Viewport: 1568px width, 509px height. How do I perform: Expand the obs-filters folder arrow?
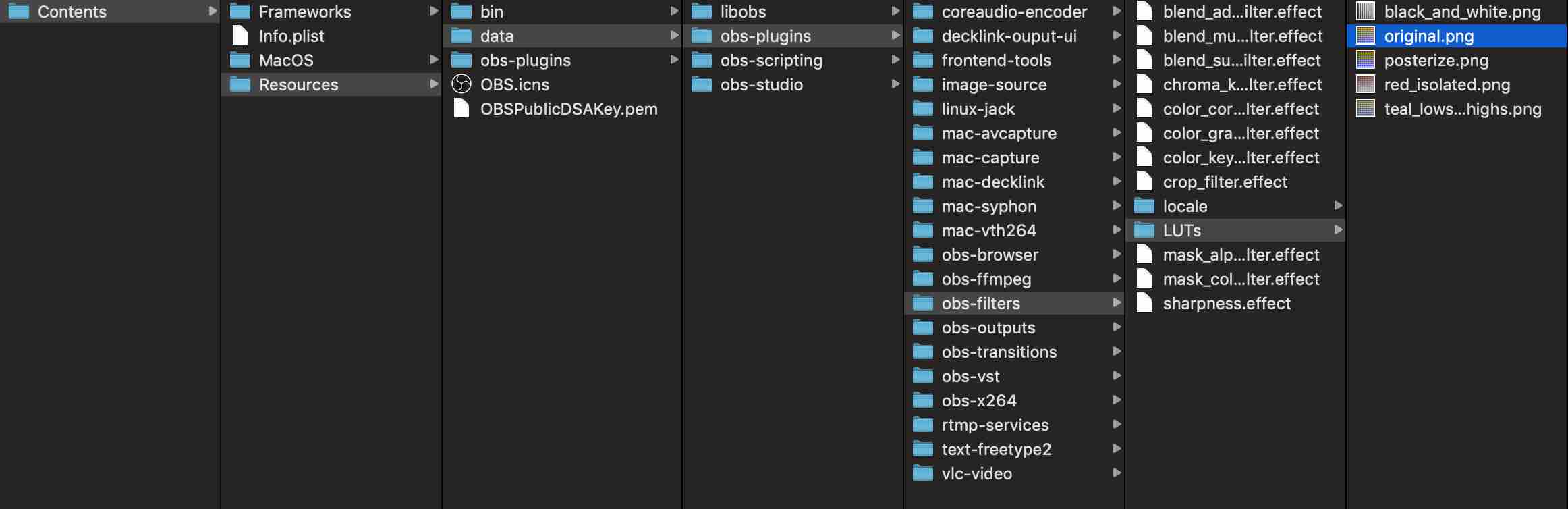tap(1117, 303)
